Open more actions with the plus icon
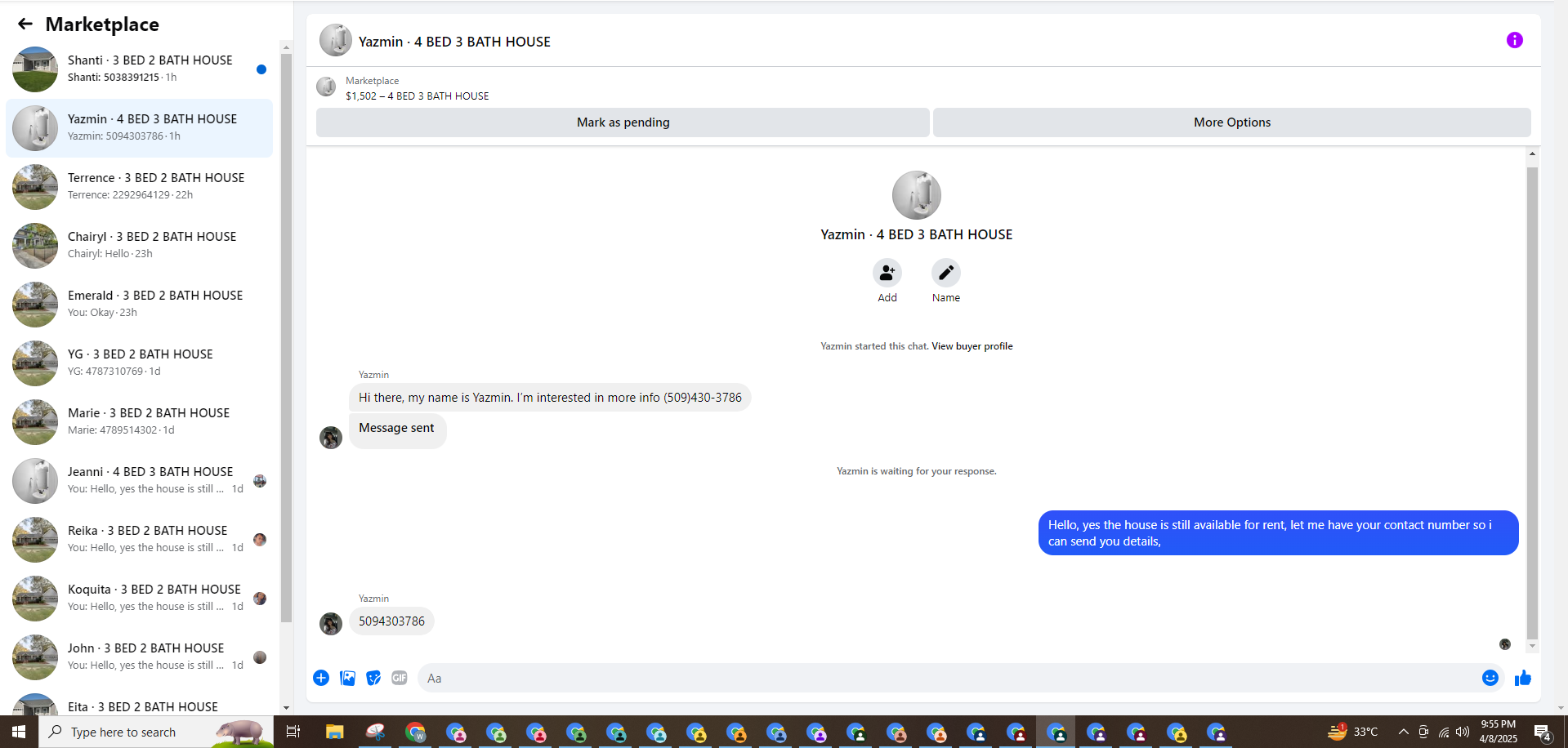Viewport: 1568px width, 748px height. (321, 678)
